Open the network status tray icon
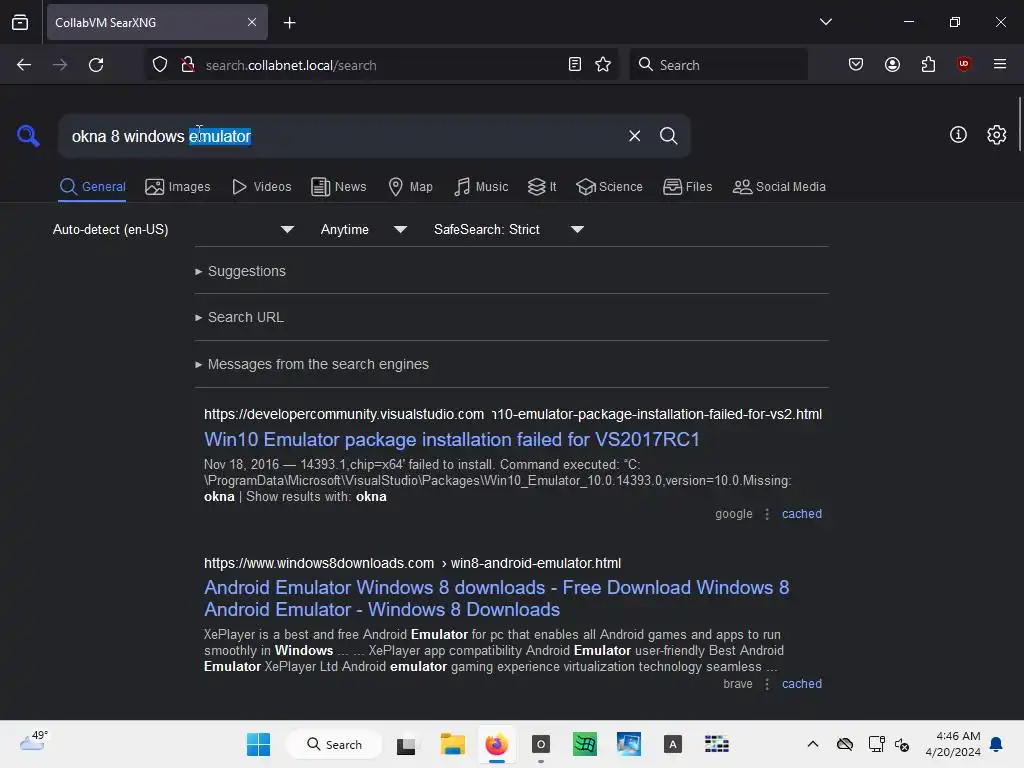 876,744
